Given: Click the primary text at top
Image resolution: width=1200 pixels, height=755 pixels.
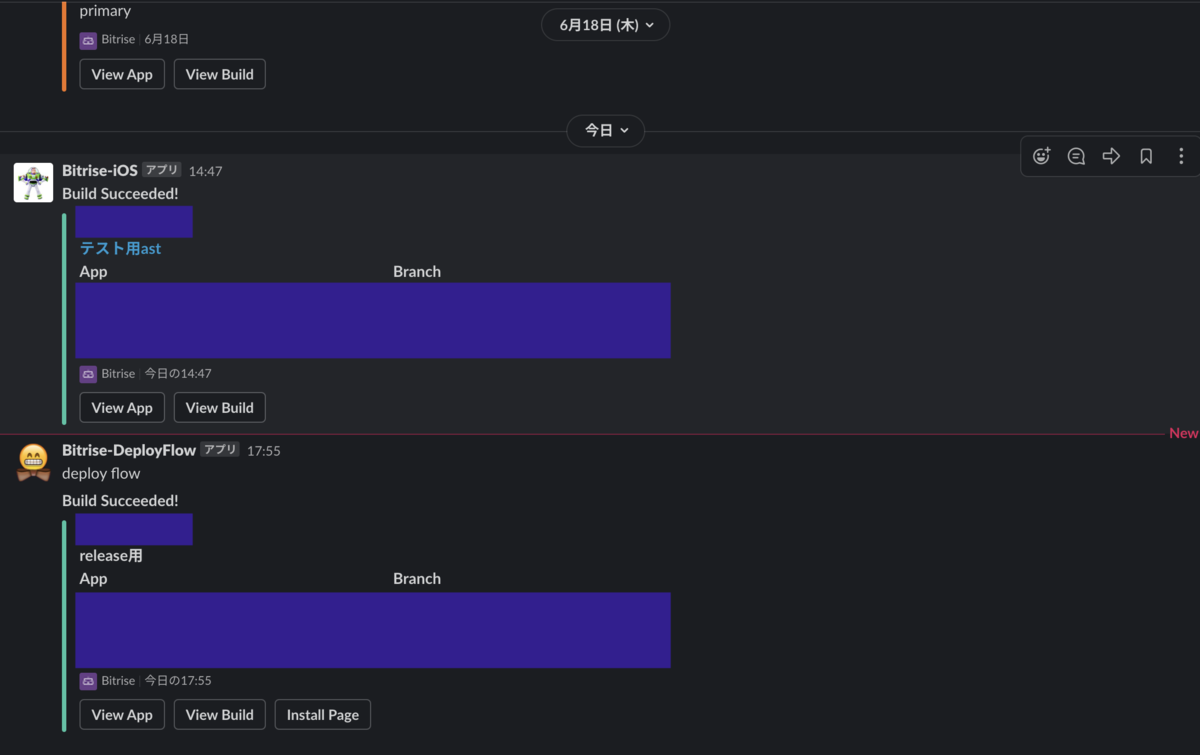Looking at the screenshot, I should [x=105, y=12].
